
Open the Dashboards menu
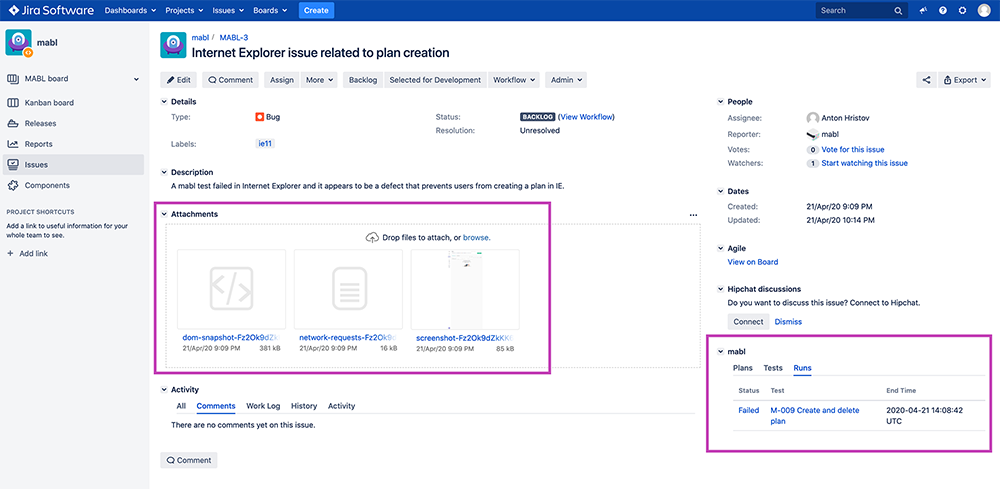click(x=130, y=10)
